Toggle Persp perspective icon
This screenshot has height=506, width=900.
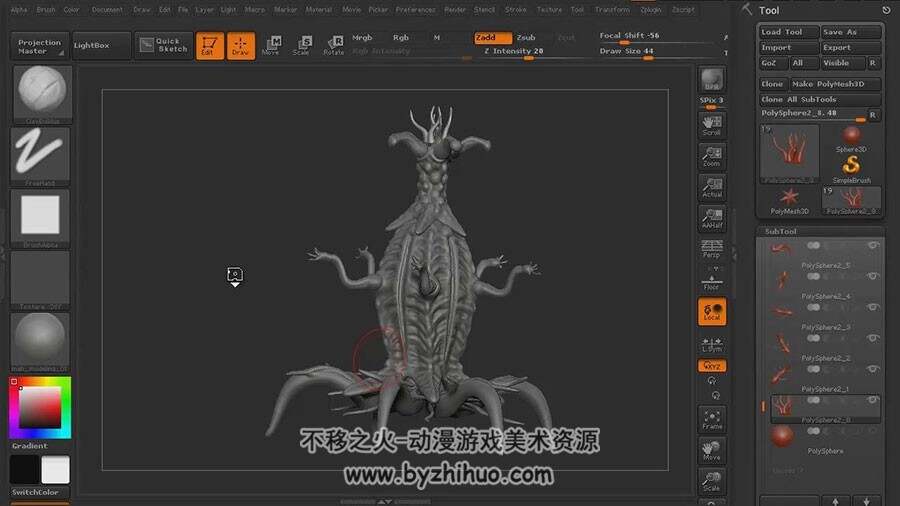[712, 249]
